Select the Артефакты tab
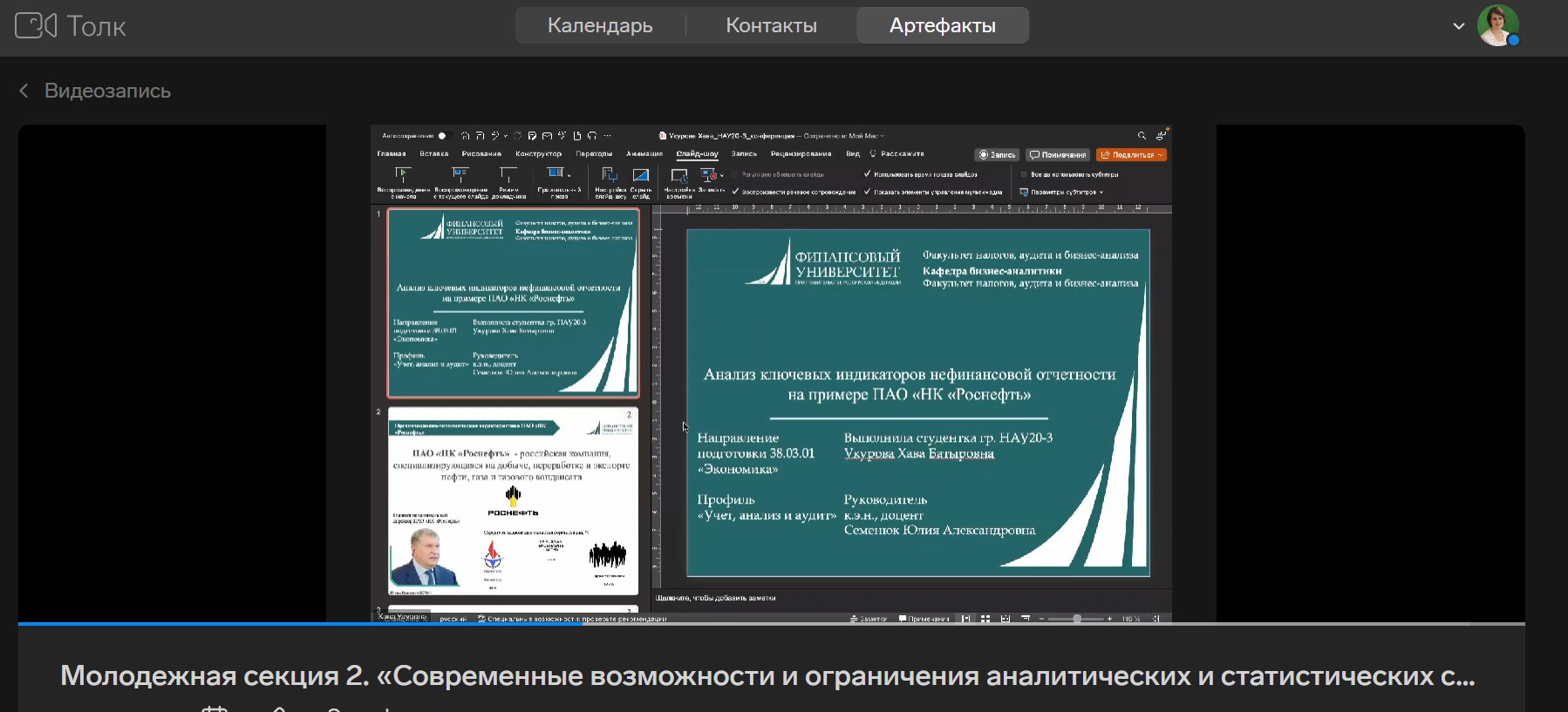Screen dimensions: 1568x712 pyautogui.click(x=943, y=25)
